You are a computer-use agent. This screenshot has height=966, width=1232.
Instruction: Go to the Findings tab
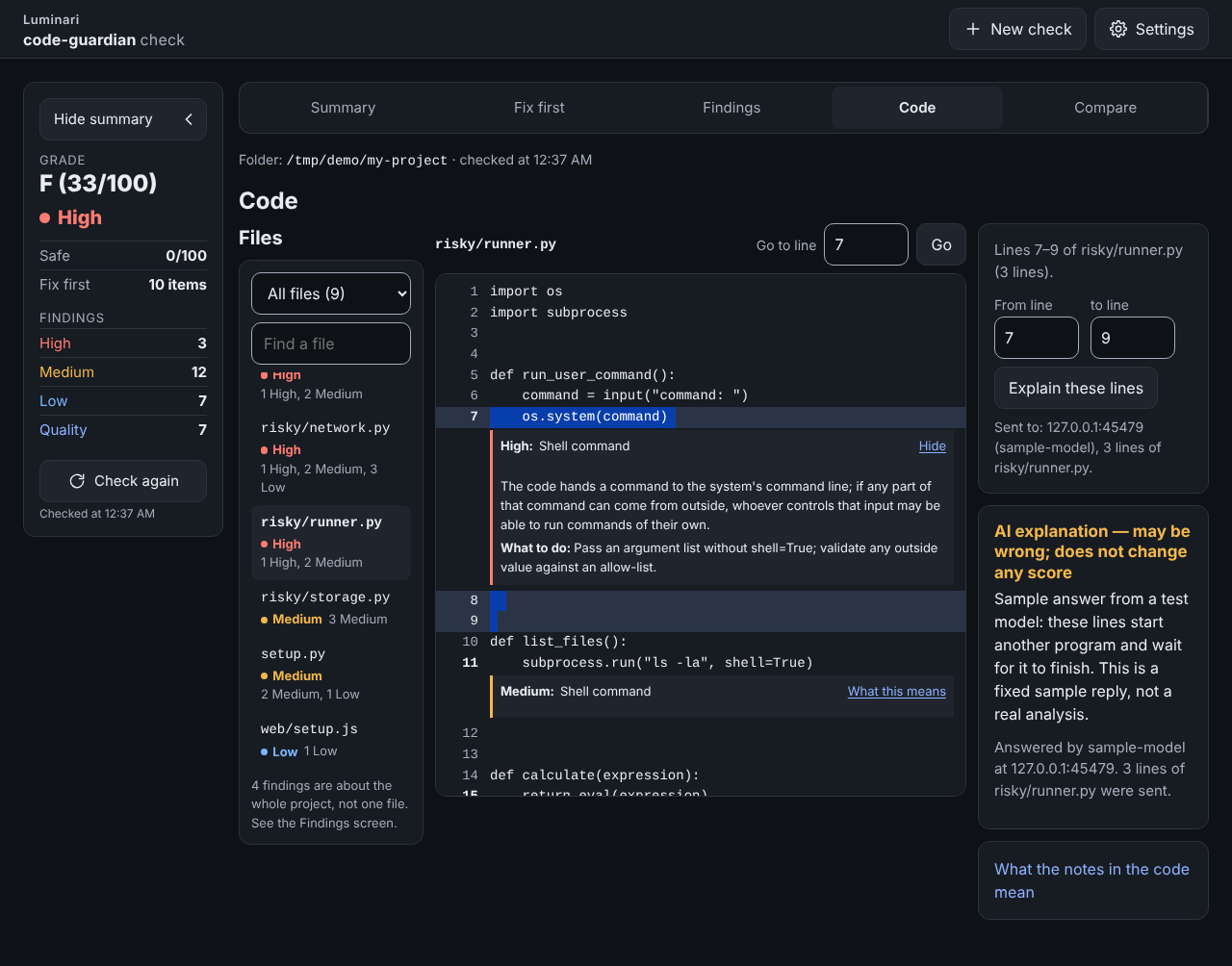(731, 108)
